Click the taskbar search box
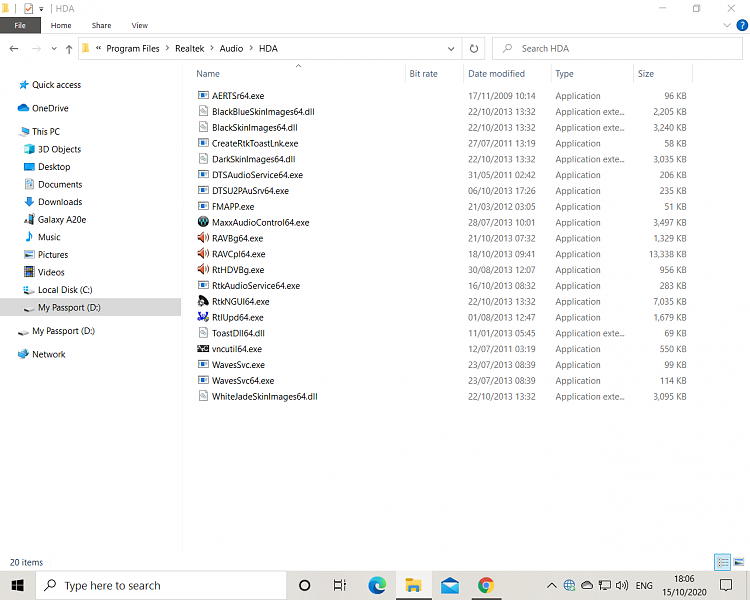The height and width of the screenshot is (600, 750). coord(161,585)
